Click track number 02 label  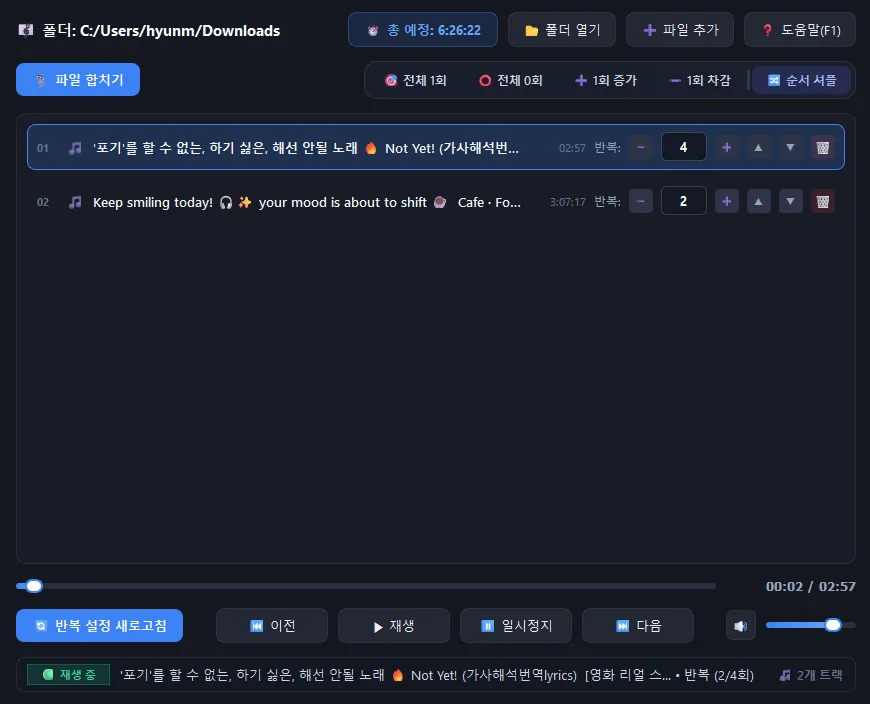(x=43, y=202)
